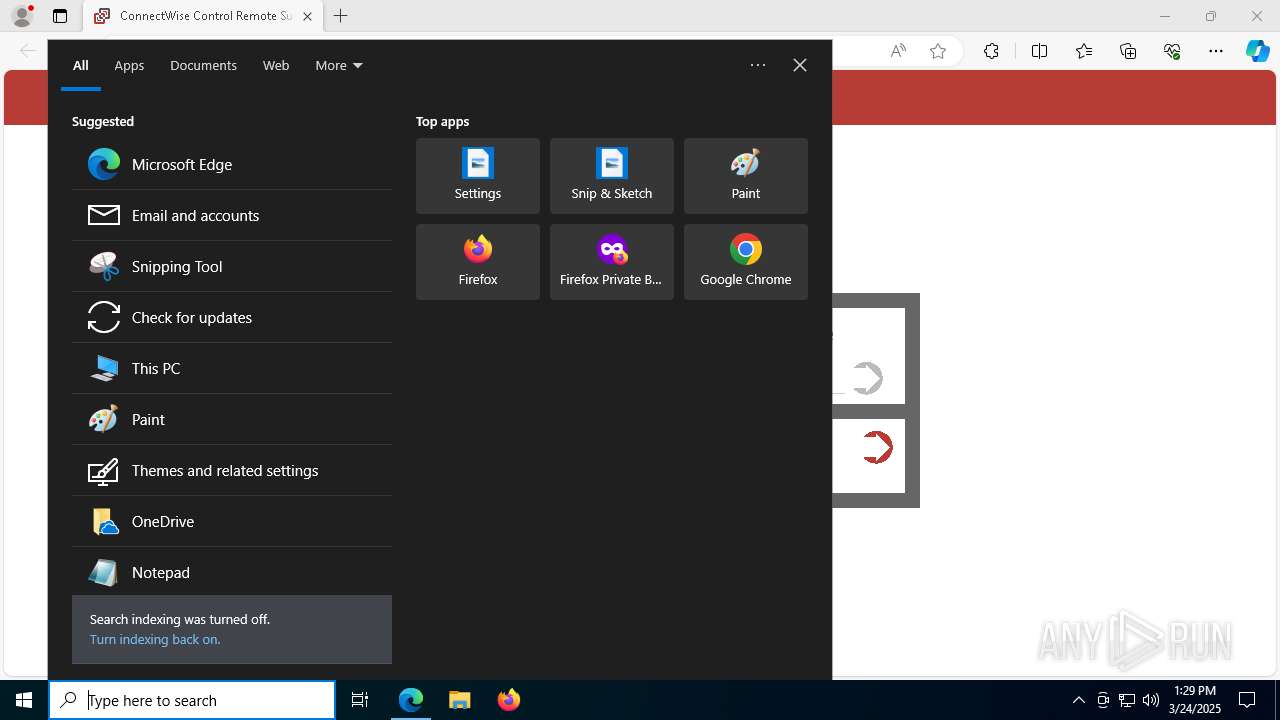
Task: Select Check for updates suggestion
Action: (x=232, y=317)
